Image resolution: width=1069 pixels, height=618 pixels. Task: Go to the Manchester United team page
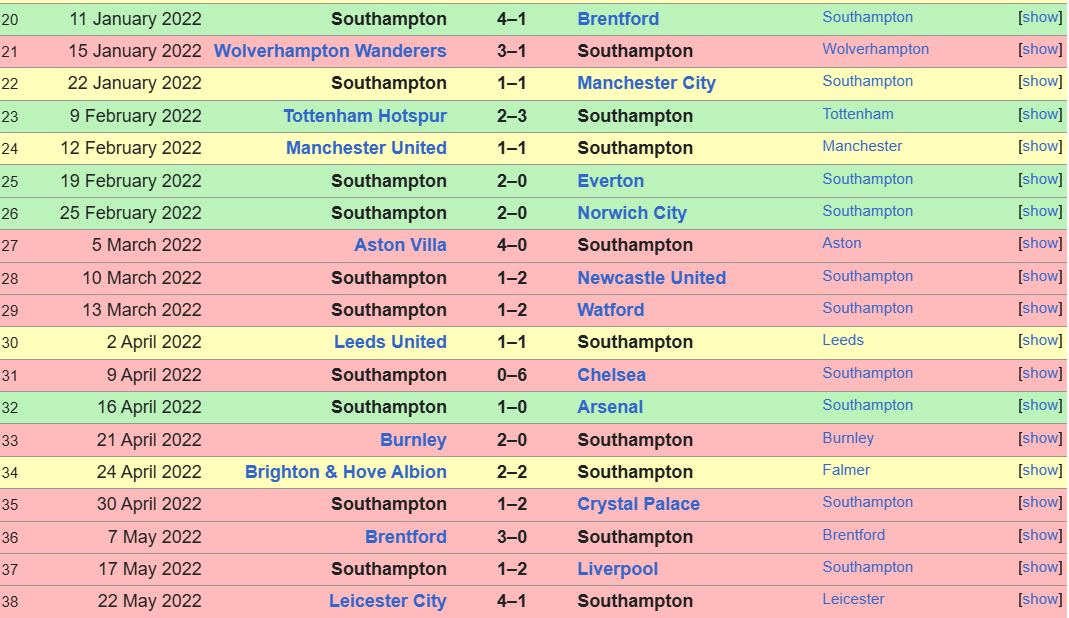point(366,148)
